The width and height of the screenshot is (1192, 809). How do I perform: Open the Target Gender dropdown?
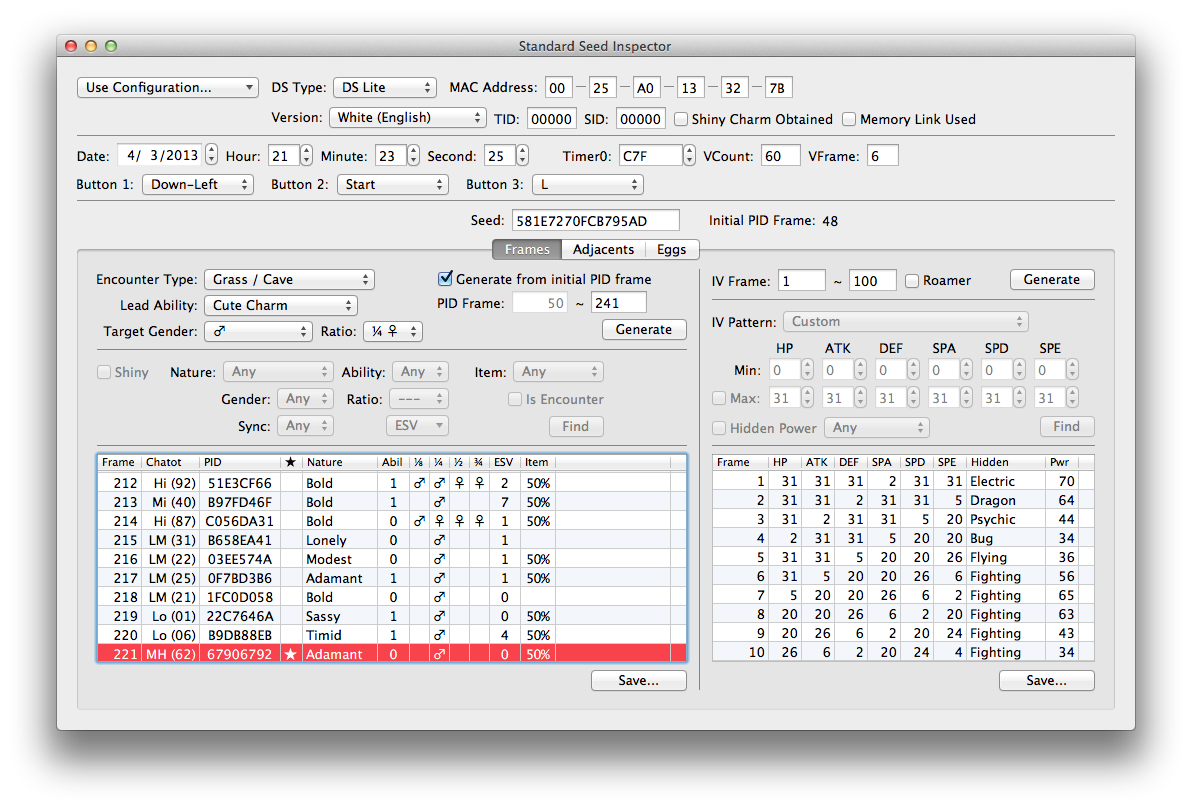click(258, 332)
